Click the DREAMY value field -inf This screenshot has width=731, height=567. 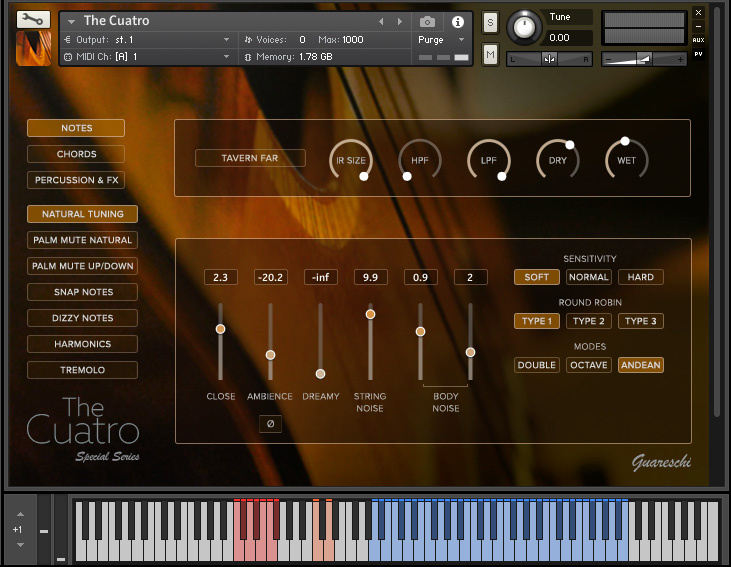(320, 277)
